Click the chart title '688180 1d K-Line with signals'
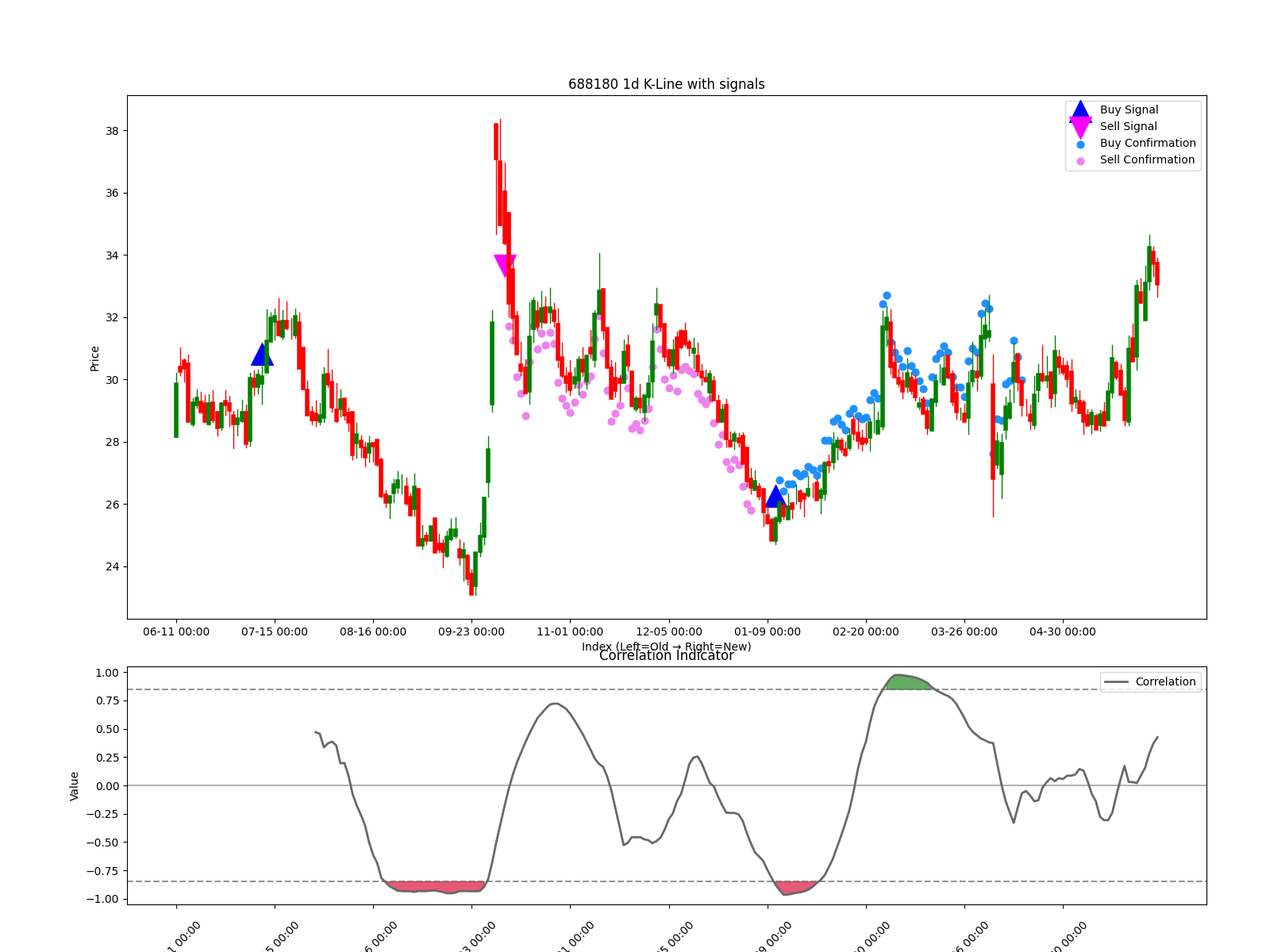1270x952 pixels. [667, 84]
